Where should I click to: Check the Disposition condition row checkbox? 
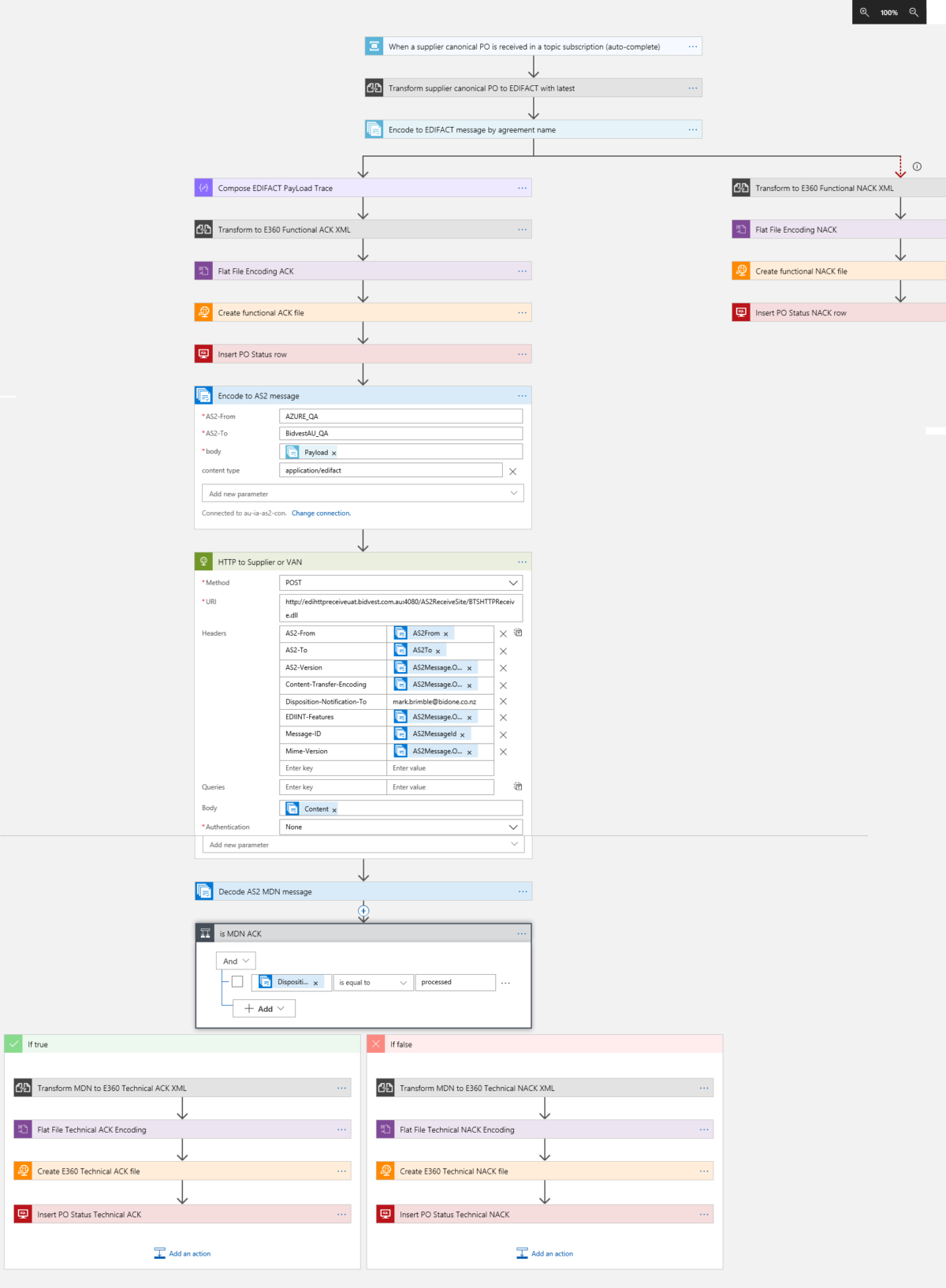[x=237, y=982]
